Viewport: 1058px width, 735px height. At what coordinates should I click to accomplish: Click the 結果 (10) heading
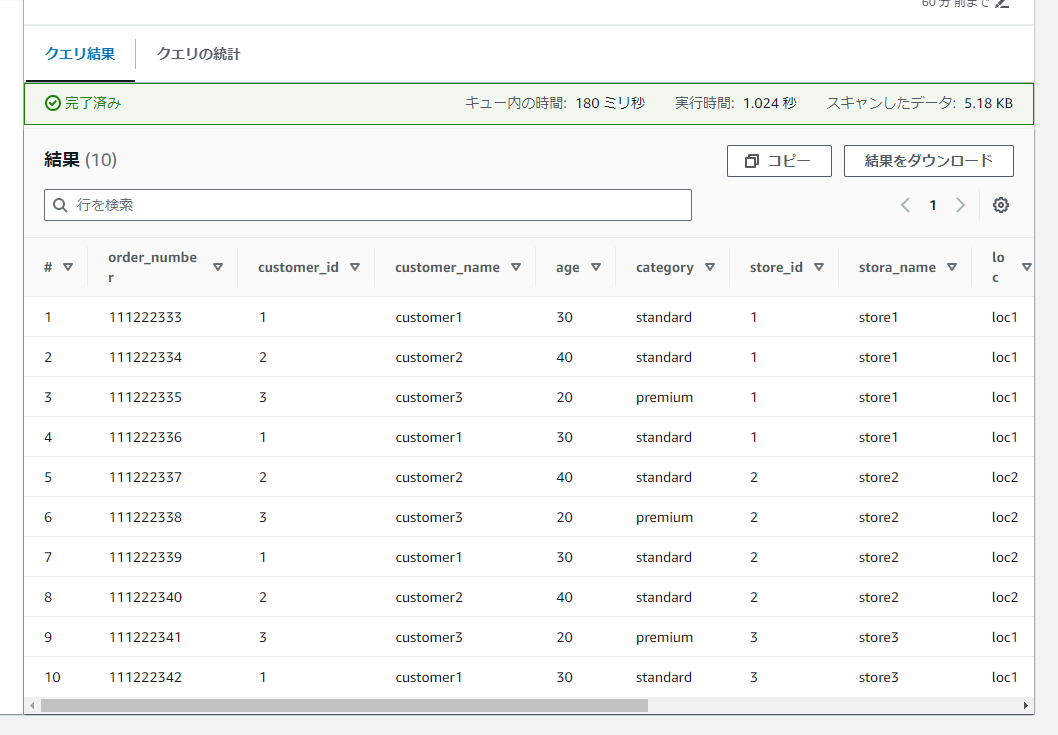pyautogui.click(x=80, y=160)
